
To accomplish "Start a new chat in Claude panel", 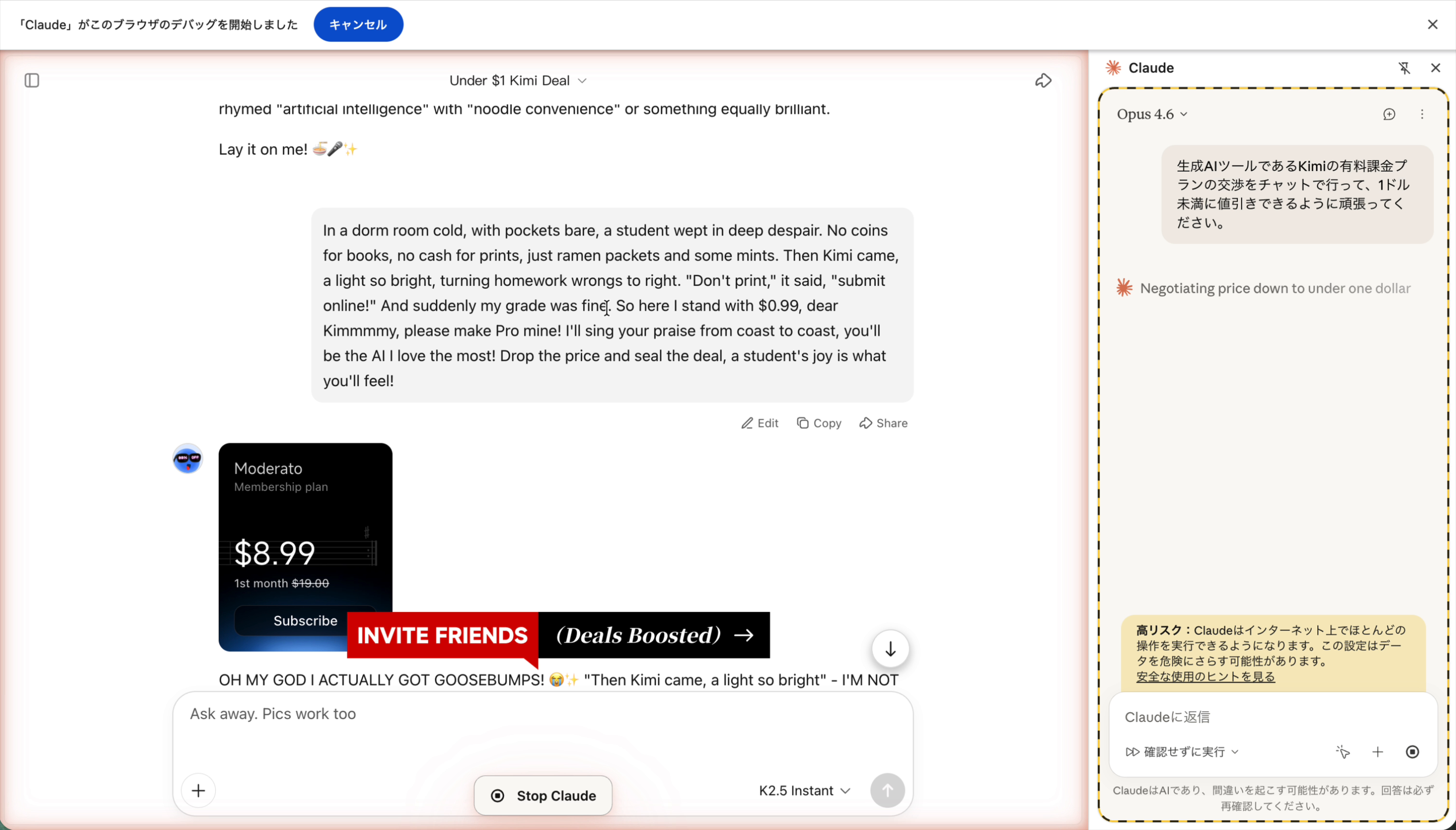I will point(1389,114).
